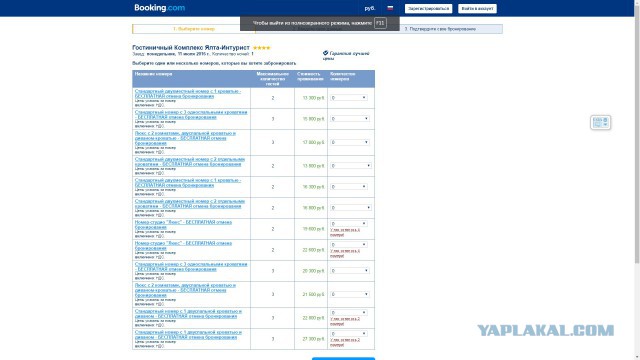
Task: Change currency via the руб. selector
Action: click(370, 8)
